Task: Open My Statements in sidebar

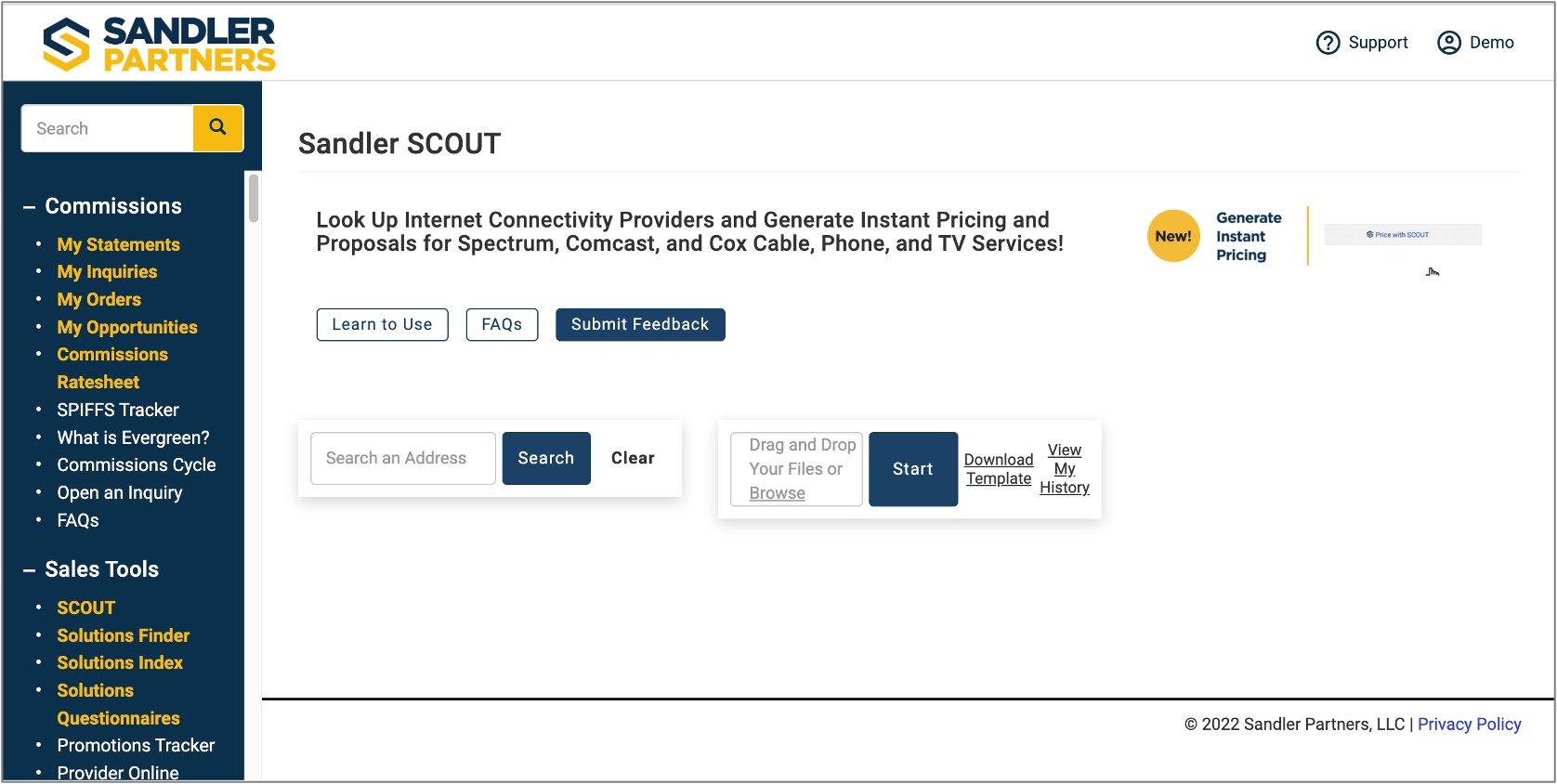Action: [x=118, y=244]
